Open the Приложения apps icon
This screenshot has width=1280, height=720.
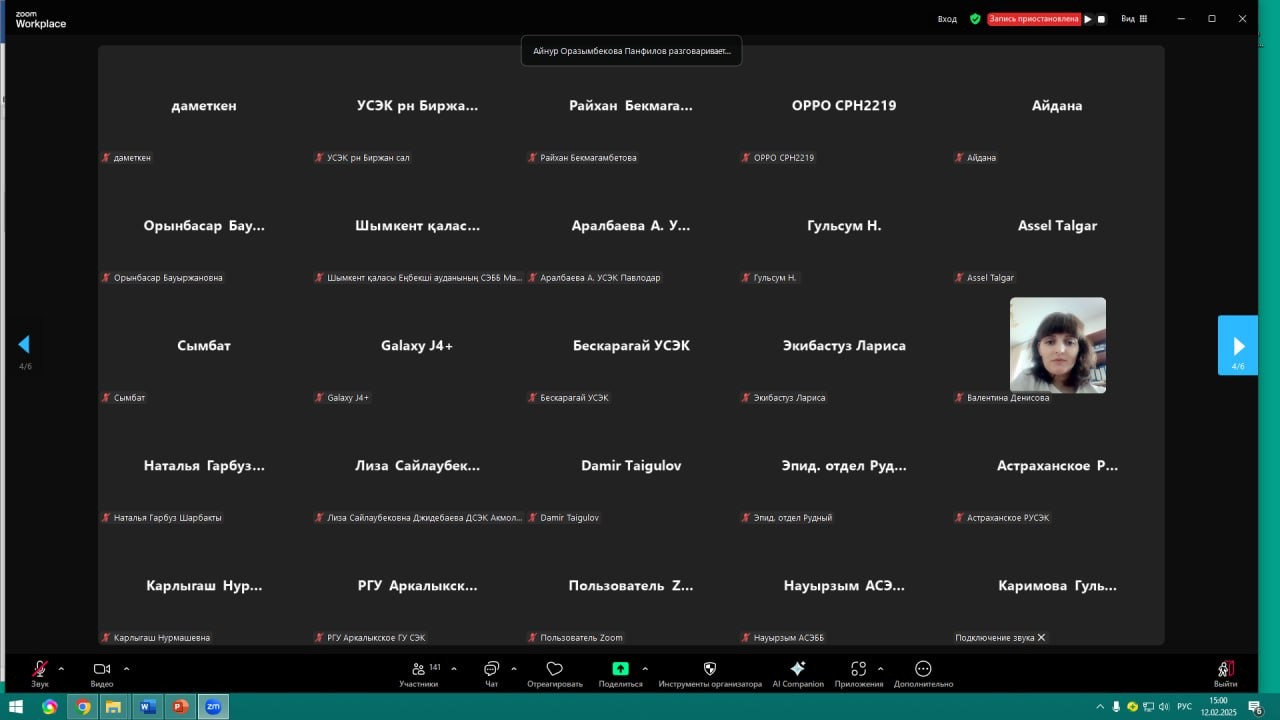point(858,669)
